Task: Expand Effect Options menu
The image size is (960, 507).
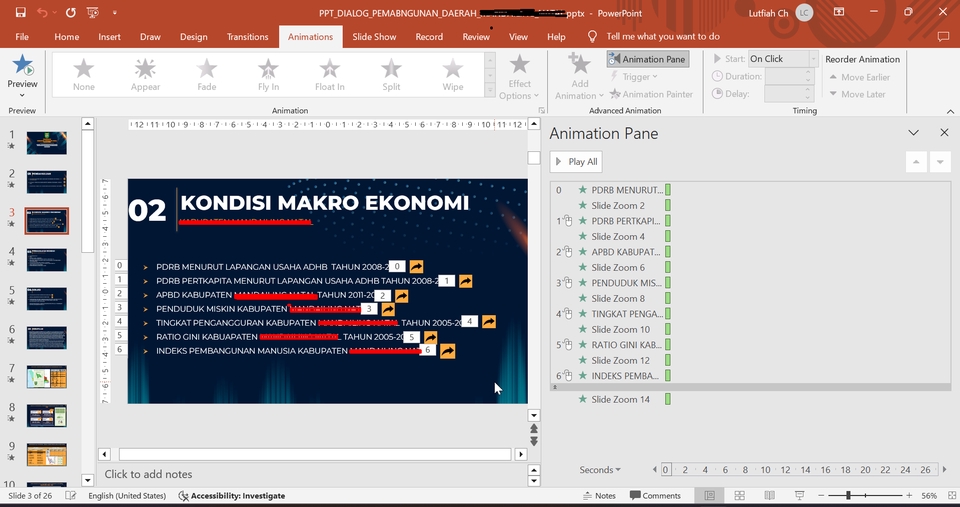Action: pos(519,76)
